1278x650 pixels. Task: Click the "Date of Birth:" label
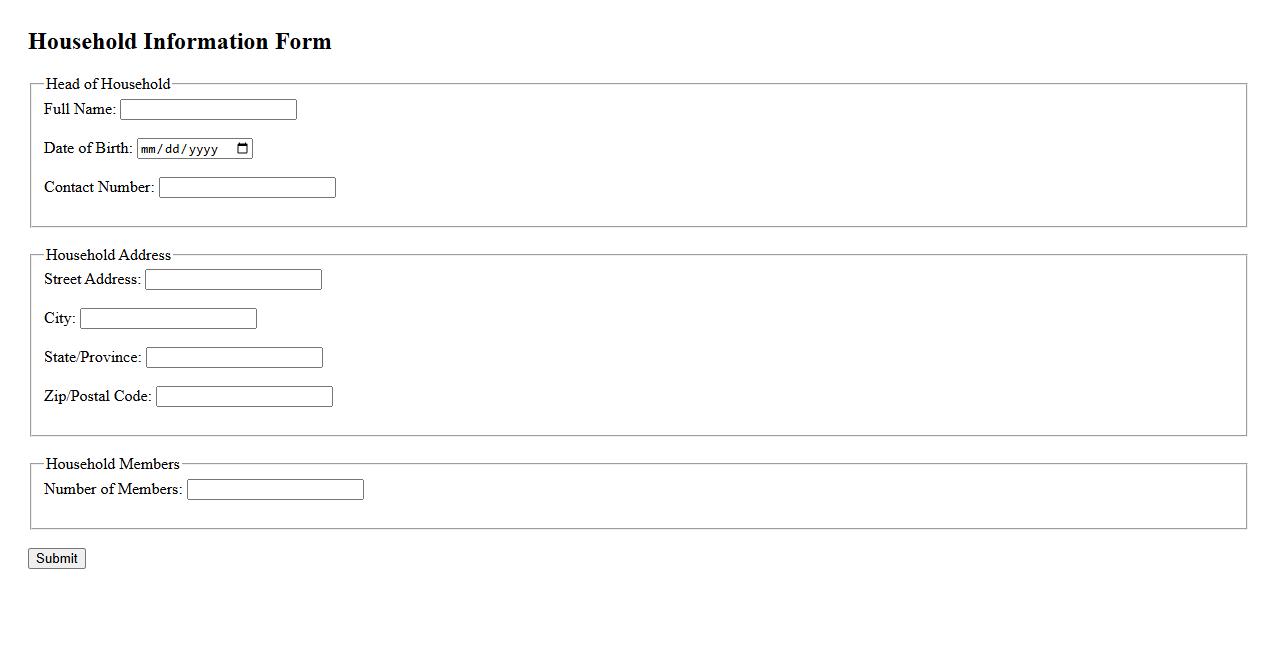point(88,148)
